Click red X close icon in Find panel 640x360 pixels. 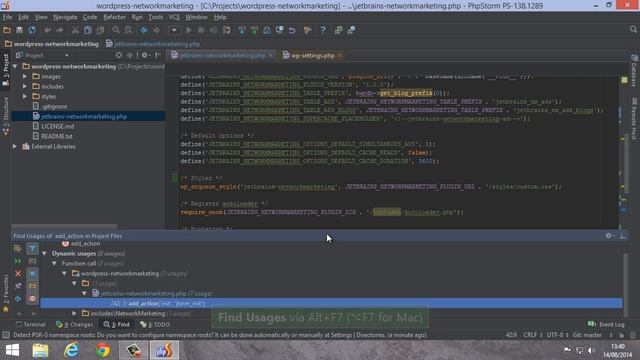[18, 273]
